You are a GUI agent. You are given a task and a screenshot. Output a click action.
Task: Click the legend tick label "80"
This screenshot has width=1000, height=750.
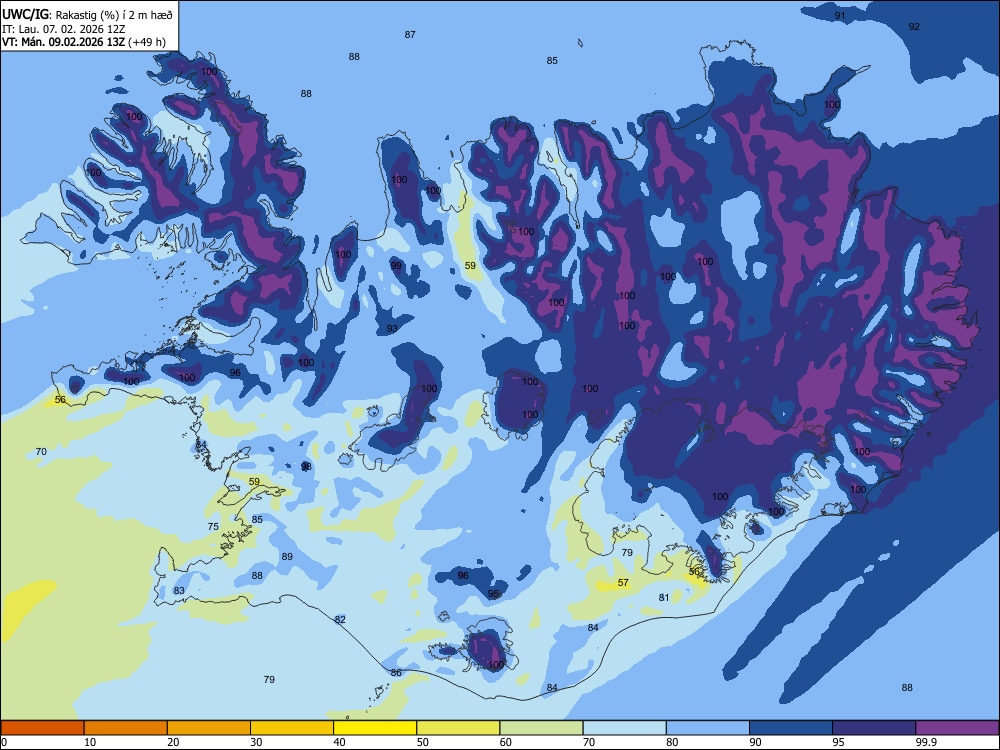(x=672, y=742)
